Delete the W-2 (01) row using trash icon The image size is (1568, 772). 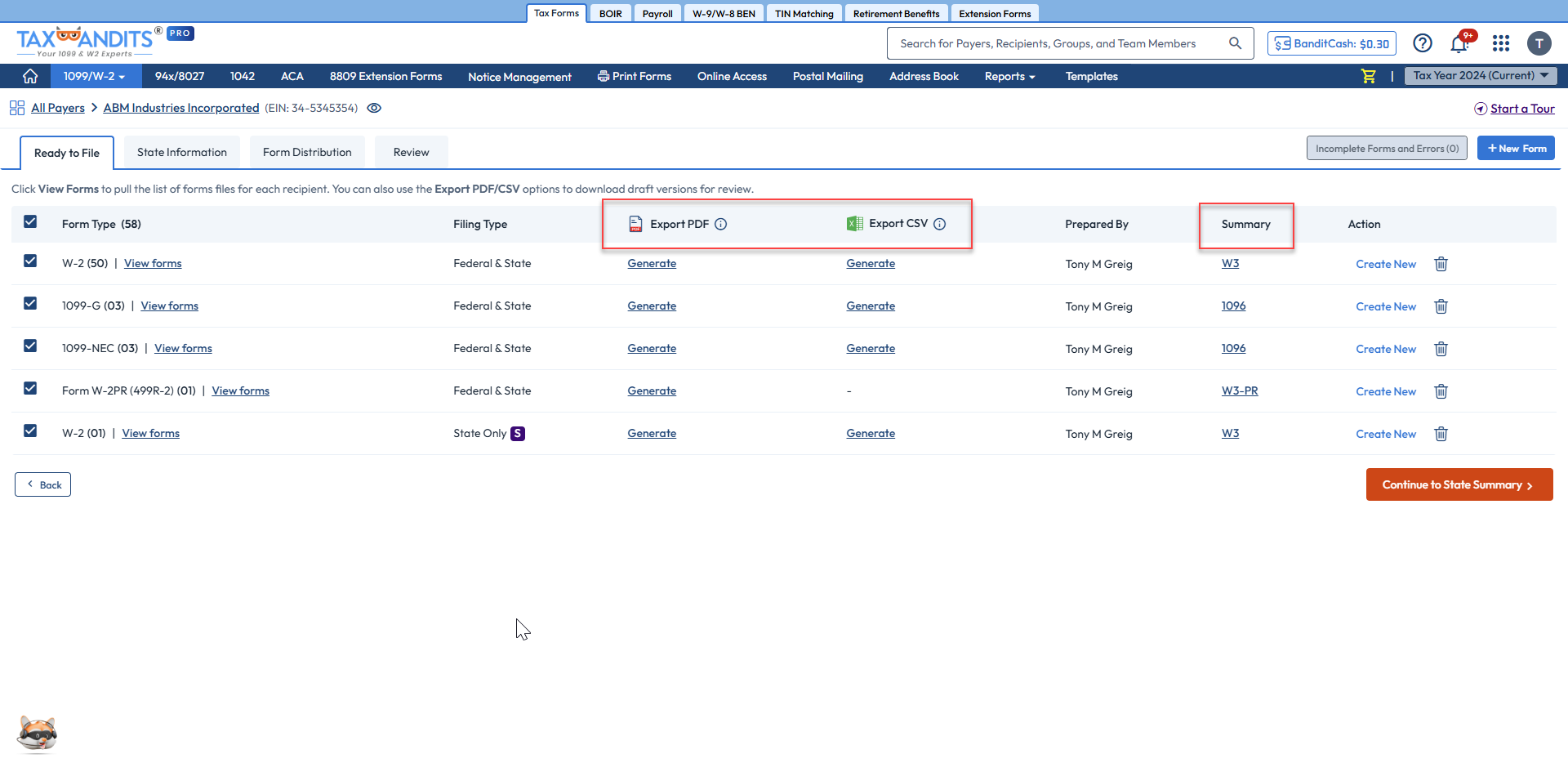click(x=1441, y=434)
